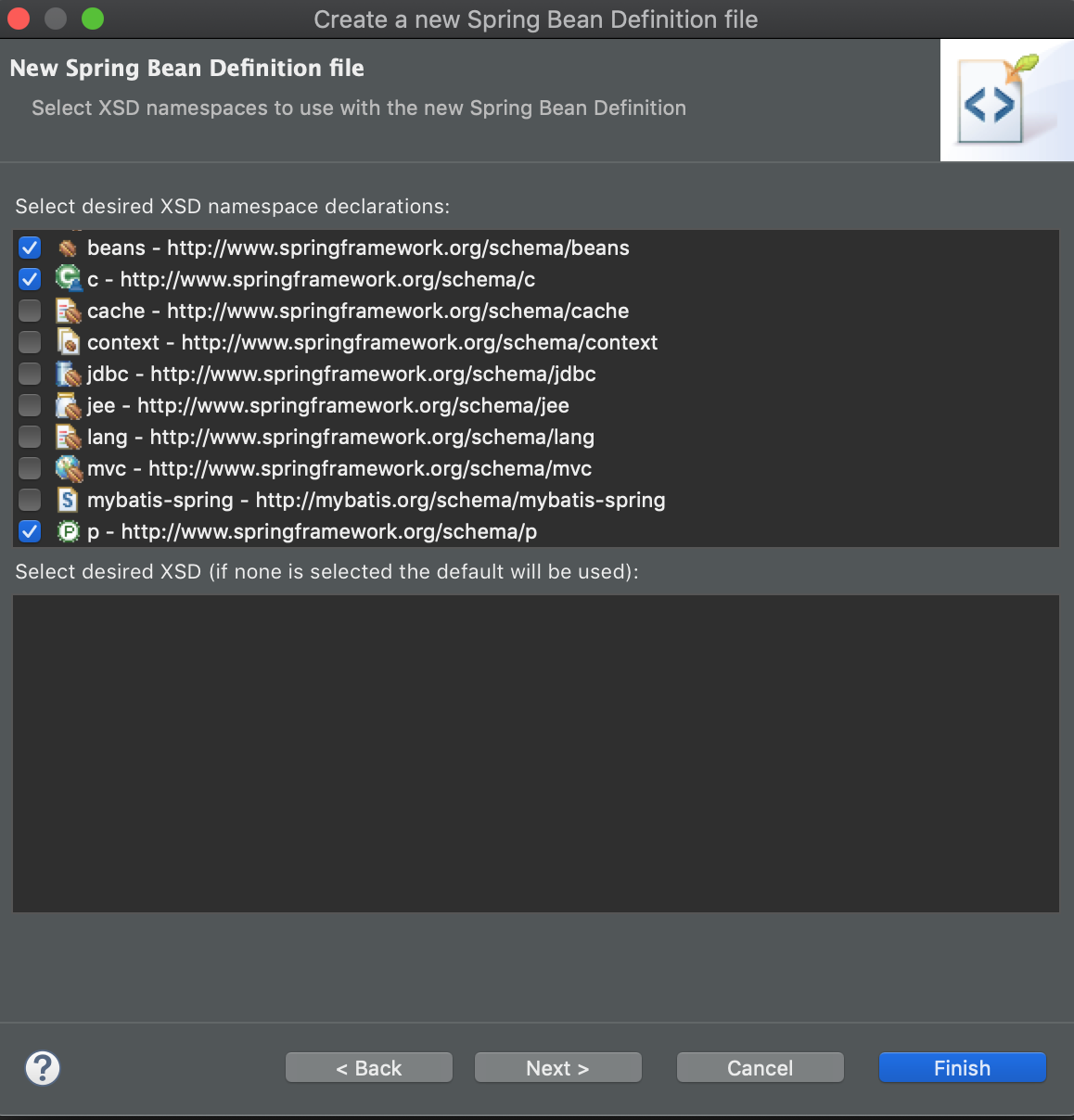Select the beans schema URL row text
Screen dimensions: 1074x1120
coord(358,248)
